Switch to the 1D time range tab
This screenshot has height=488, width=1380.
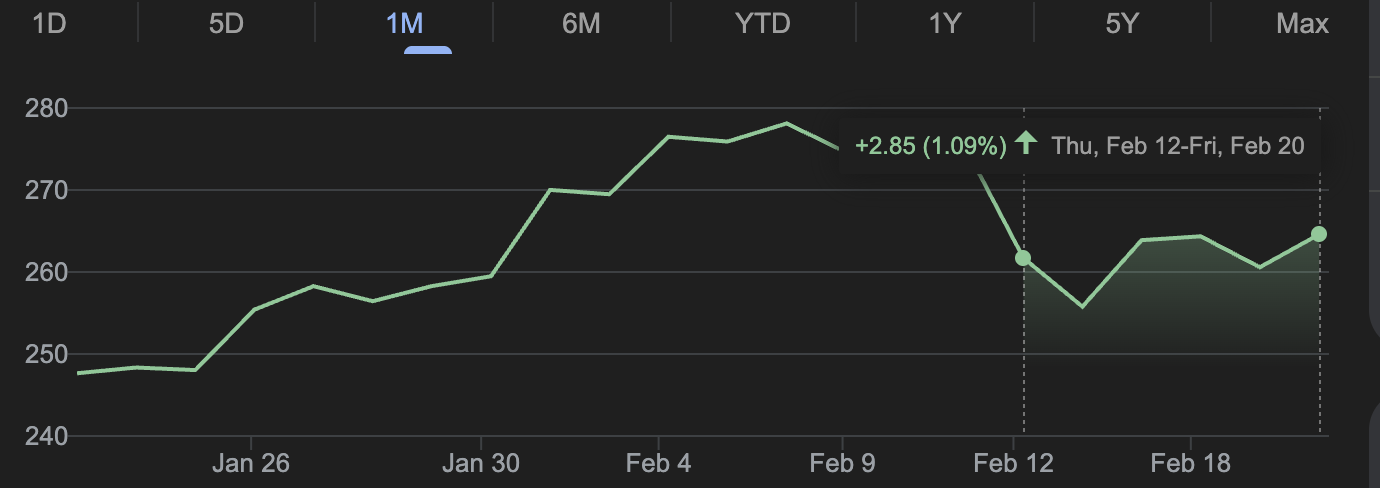(49, 24)
